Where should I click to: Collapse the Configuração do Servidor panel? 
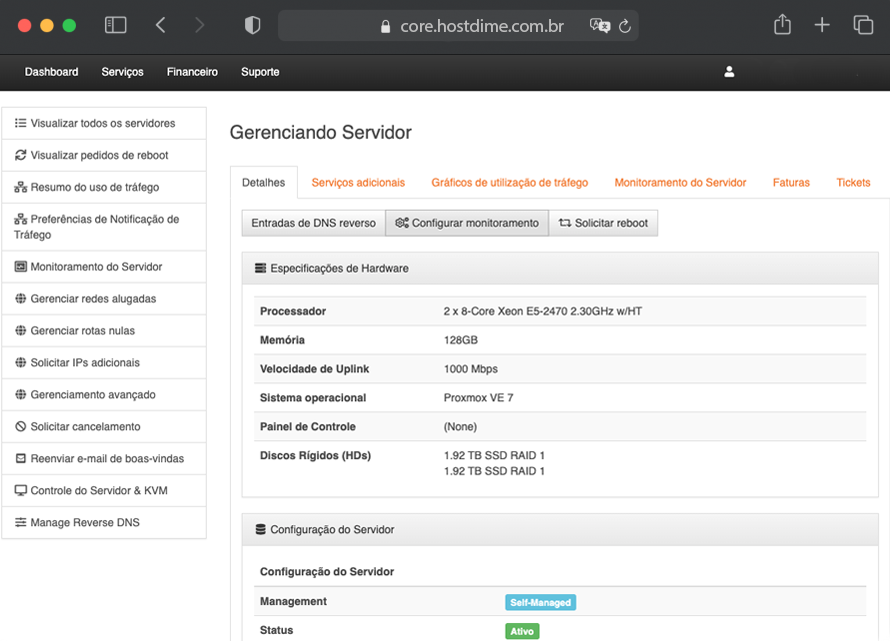(x=262, y=529)
